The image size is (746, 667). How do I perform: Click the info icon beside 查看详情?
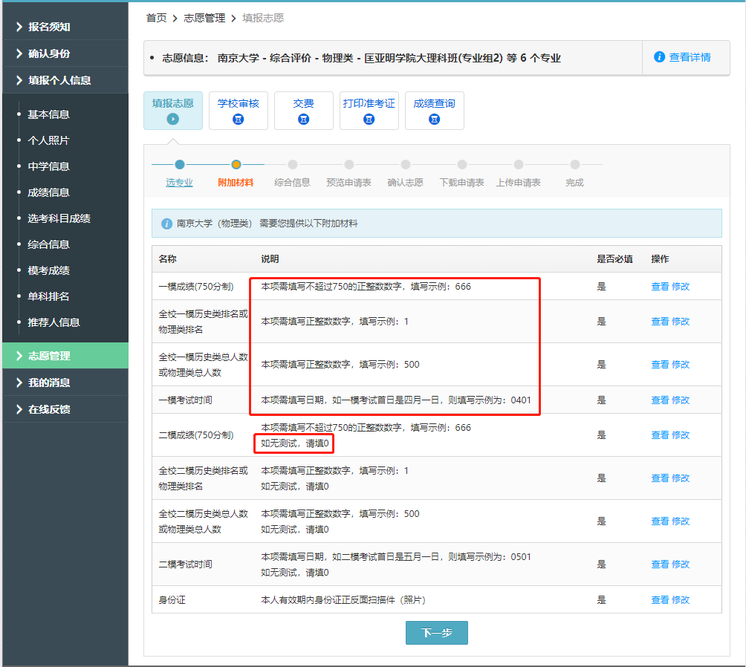coord(659,57)
